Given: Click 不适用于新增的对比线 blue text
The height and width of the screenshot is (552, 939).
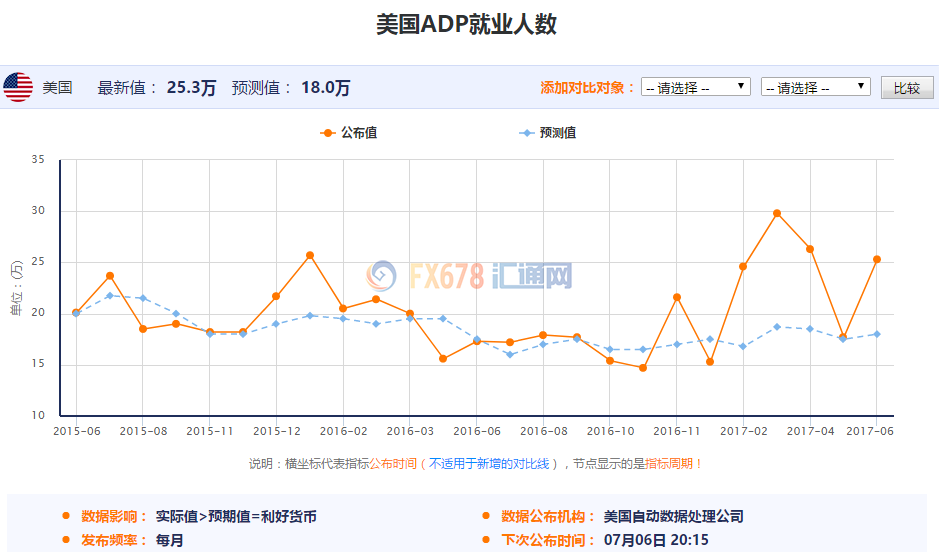Looking at the screenshot, I should [x=489, y=463].
